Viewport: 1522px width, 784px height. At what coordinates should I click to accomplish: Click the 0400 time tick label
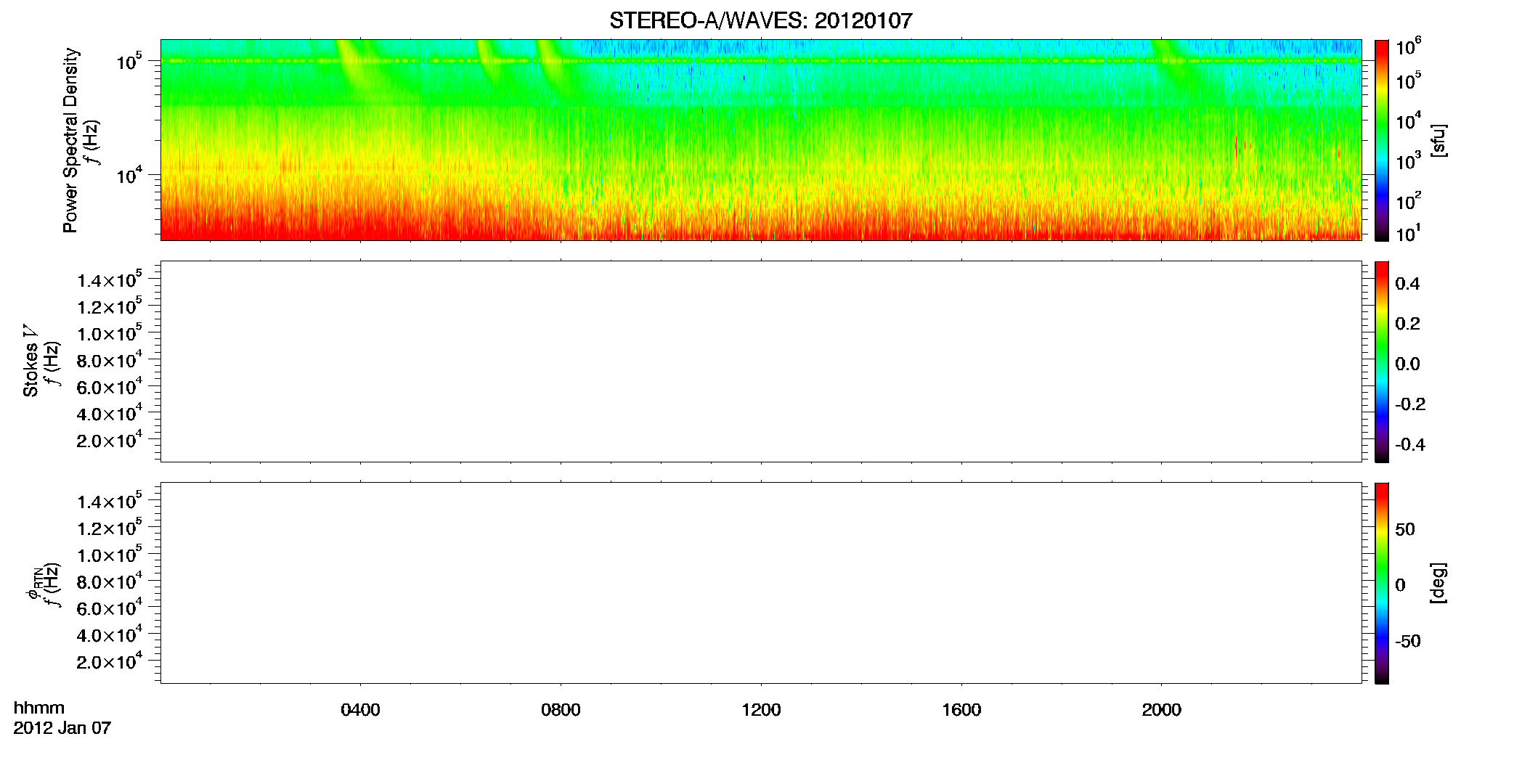point(360,710)
